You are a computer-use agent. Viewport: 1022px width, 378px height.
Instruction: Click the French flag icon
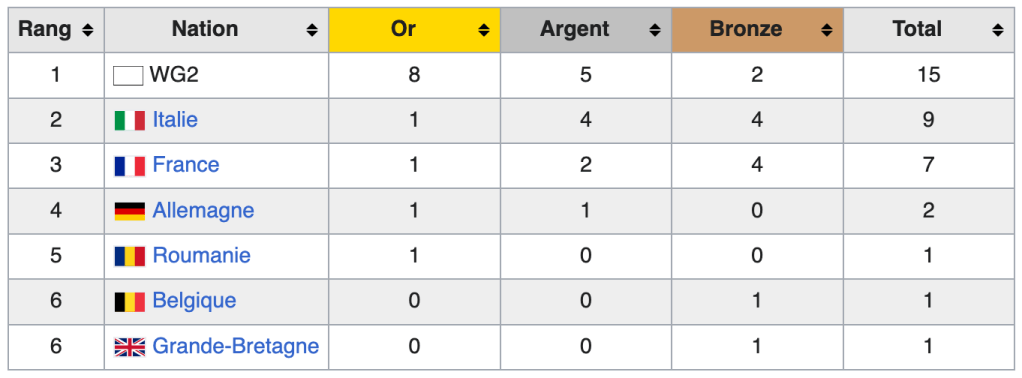click(130, 166)
